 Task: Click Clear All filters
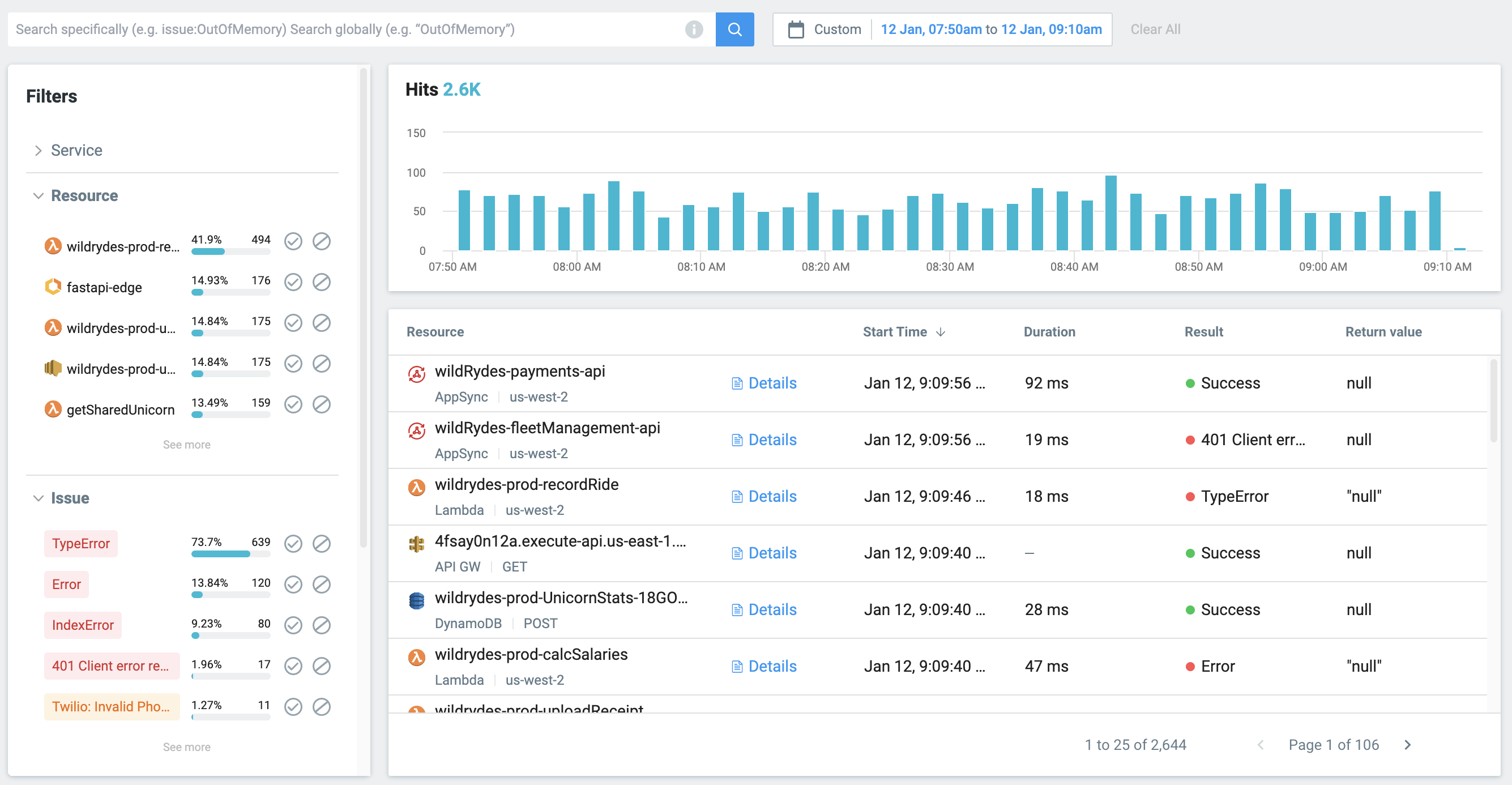(1155, 29)
